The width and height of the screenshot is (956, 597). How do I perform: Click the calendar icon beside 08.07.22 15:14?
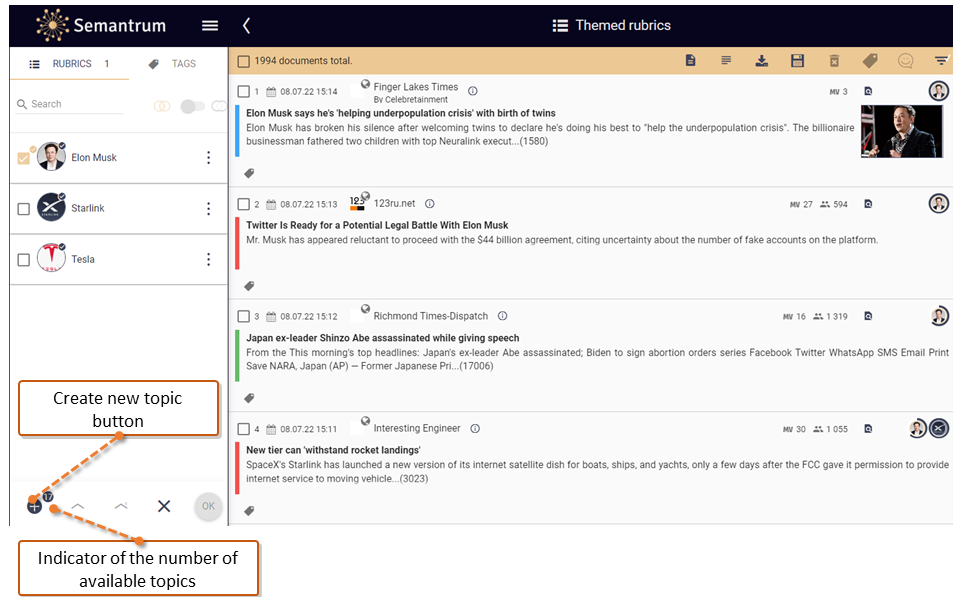[271, 91]
